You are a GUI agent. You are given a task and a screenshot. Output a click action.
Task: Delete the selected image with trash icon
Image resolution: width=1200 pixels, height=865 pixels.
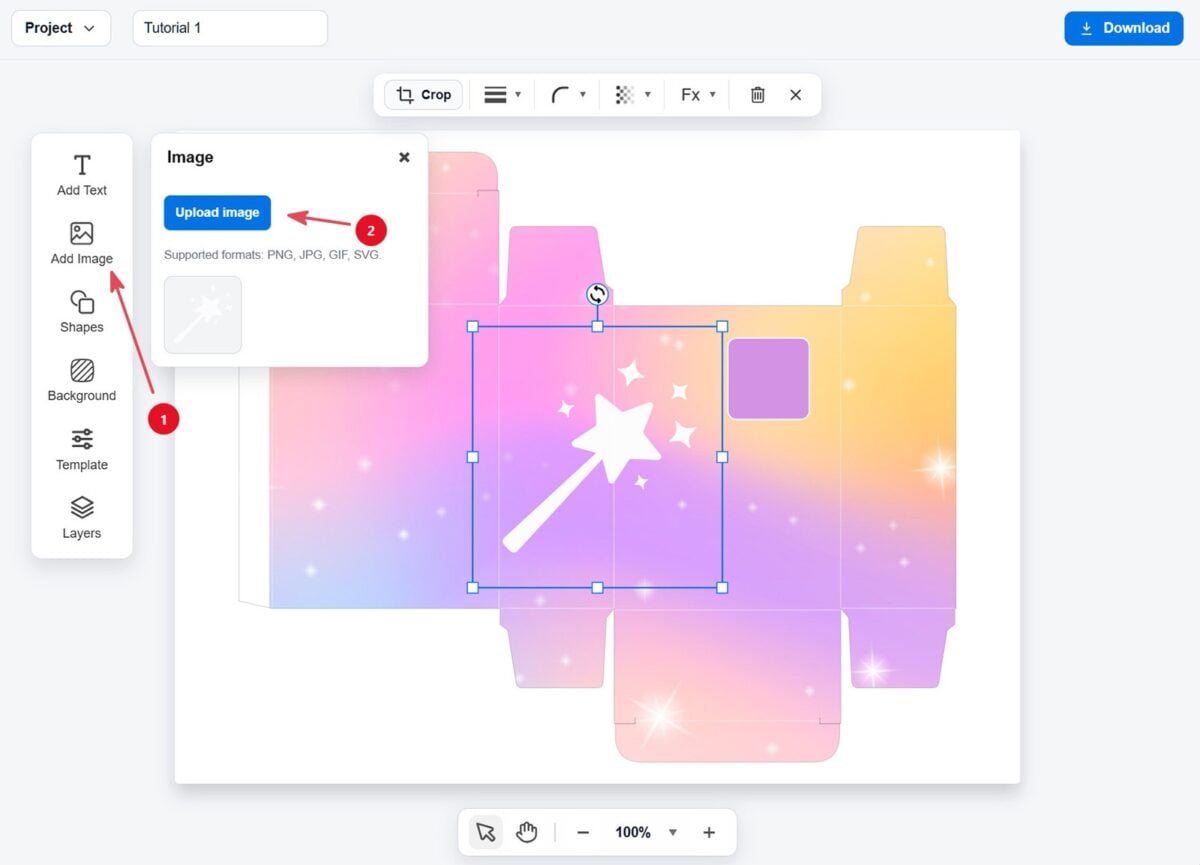[x=758, y=94]
